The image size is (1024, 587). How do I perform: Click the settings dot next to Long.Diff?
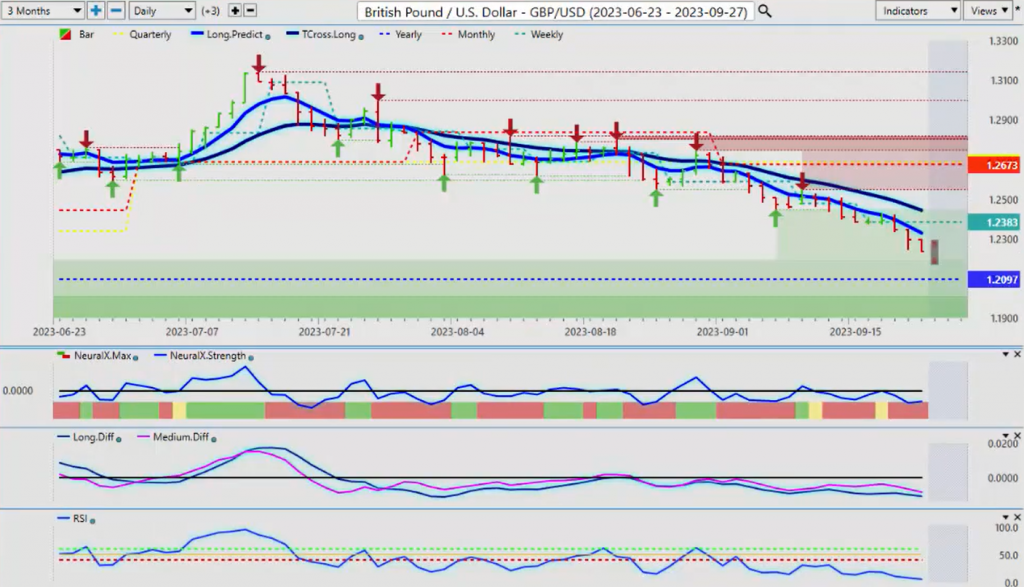coord(118,439)
